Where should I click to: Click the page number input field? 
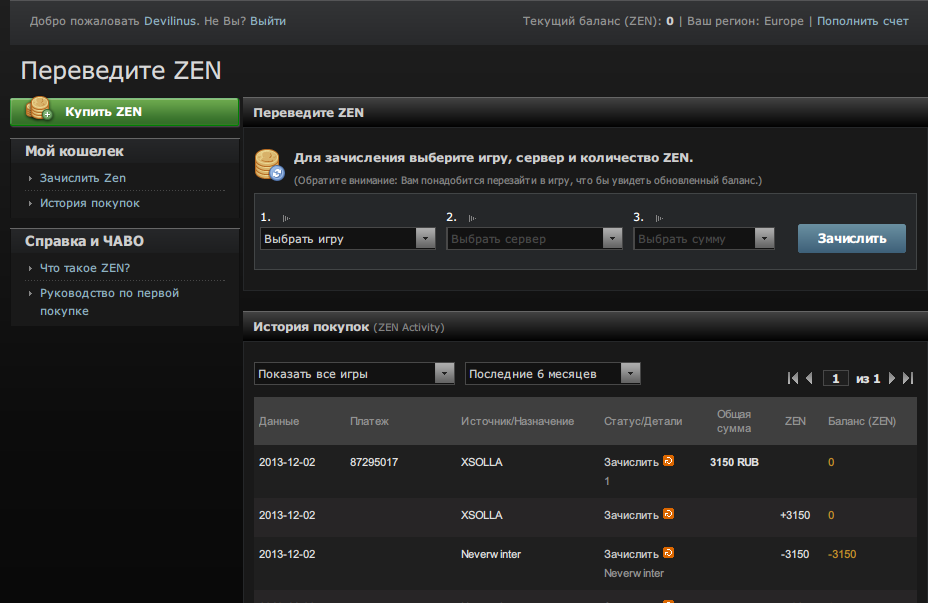836,378
